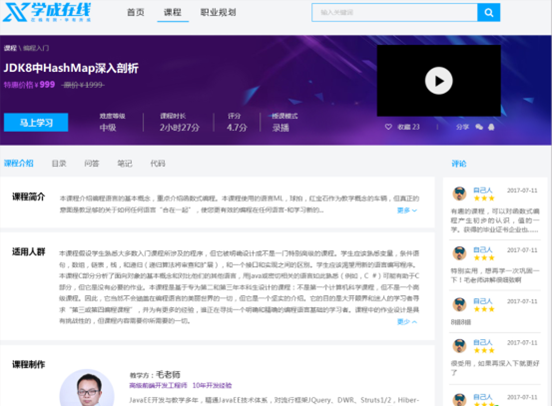This screenshot has width=552, height=406.
Task: Switch to the 问答 tab
Action: (x=92, y=163)
